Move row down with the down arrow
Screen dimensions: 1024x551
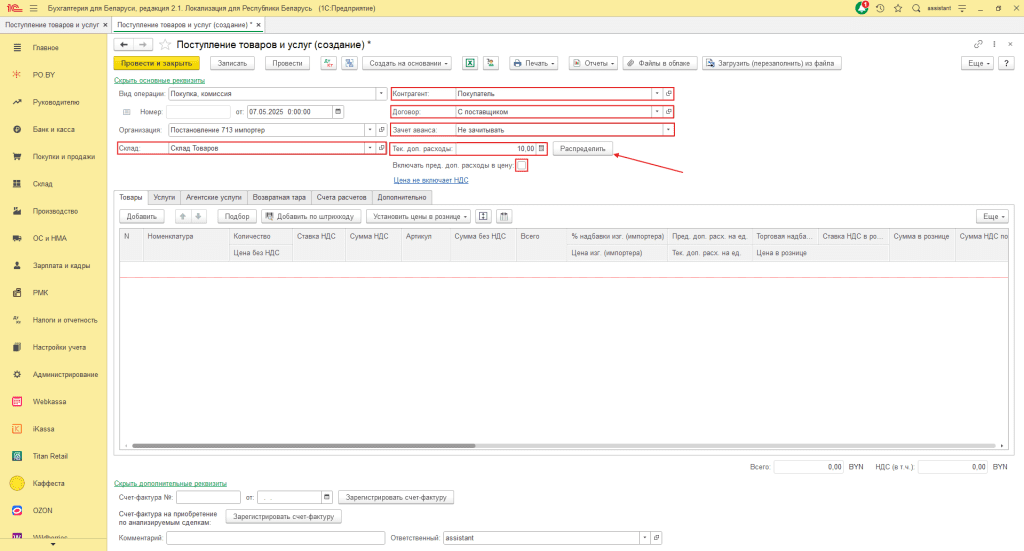[x=198, y=216]
